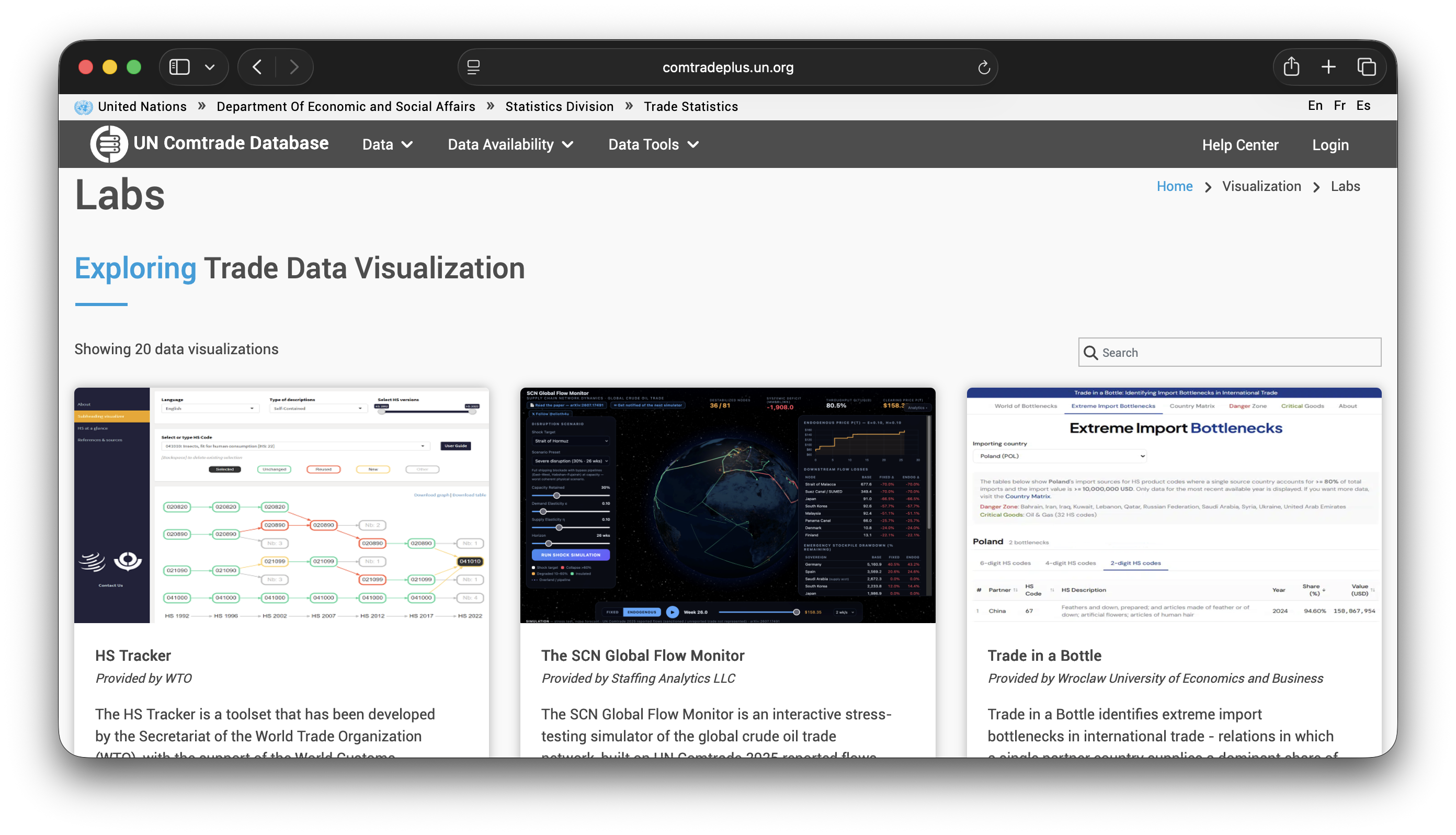The image size is (1456, 835).
Task: Expand the Data menu
Action: pyautogui.click(x=388, y=144)
